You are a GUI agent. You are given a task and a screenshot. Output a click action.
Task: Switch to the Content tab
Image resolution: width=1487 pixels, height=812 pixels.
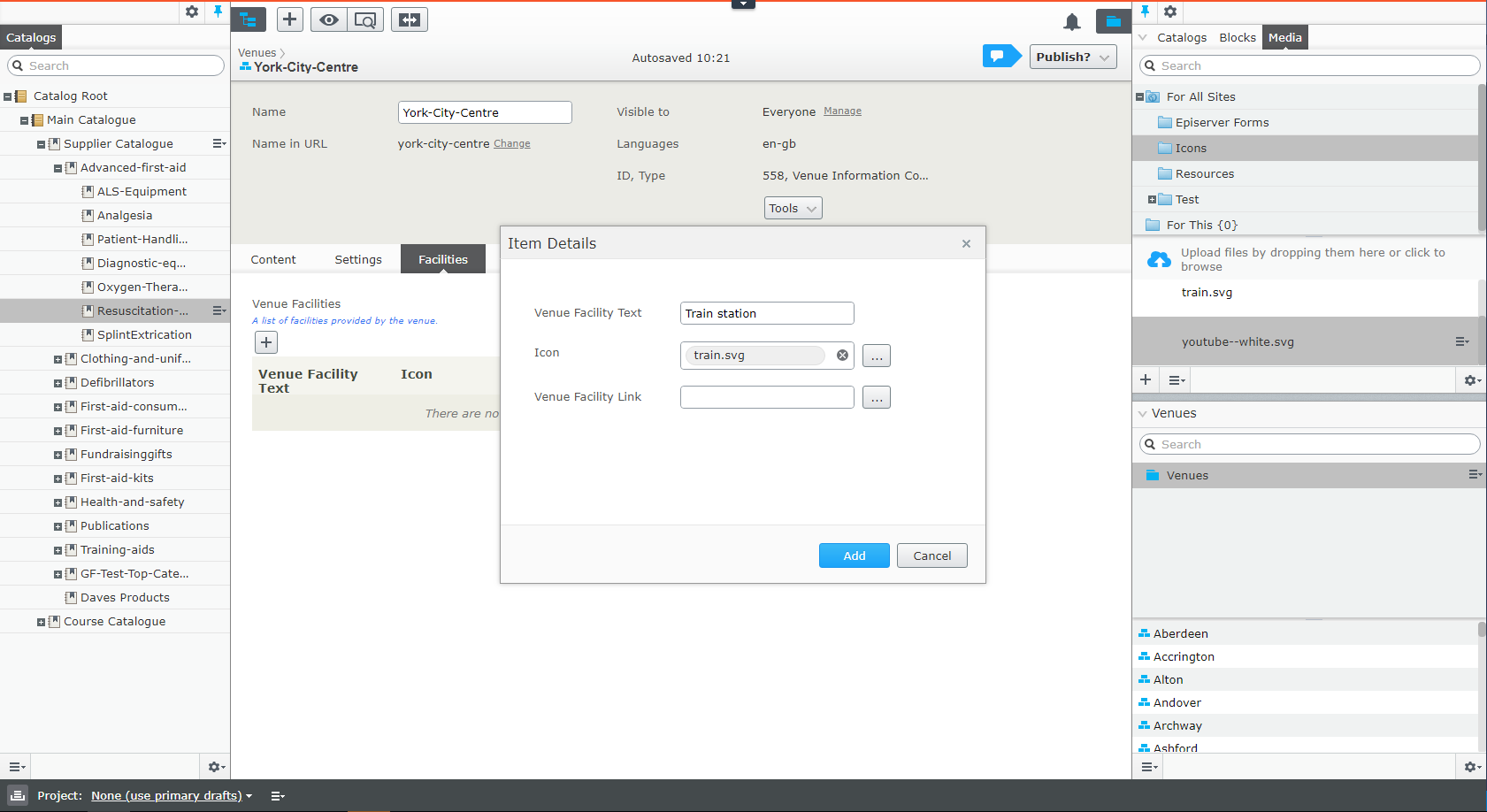pos(272,259)
